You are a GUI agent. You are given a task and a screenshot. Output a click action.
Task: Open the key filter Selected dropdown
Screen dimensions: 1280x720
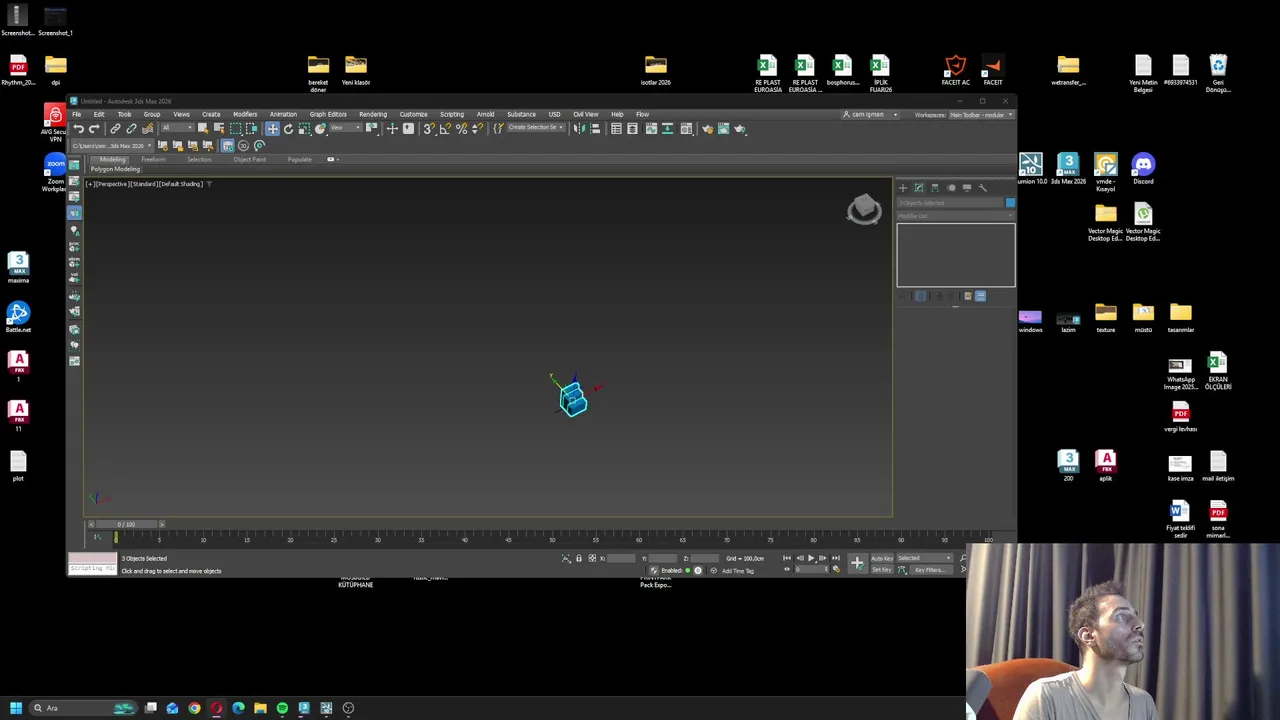(925, 558)
